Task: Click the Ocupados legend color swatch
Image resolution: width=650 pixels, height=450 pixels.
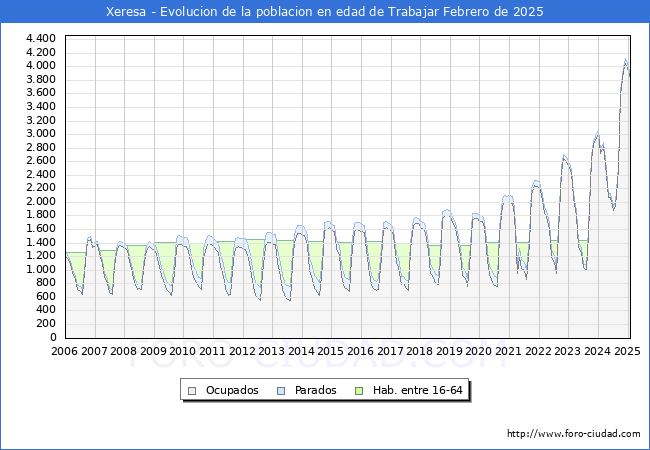Action: coord(192,391)
